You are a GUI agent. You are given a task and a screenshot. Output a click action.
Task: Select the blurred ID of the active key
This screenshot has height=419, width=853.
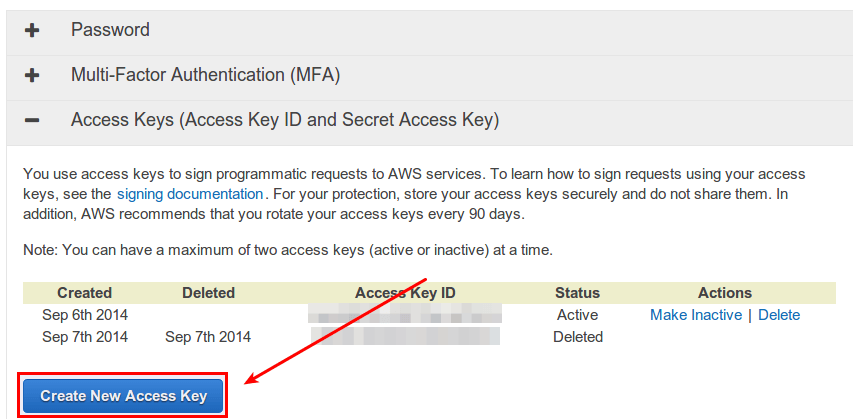click(x=405, y=315)
